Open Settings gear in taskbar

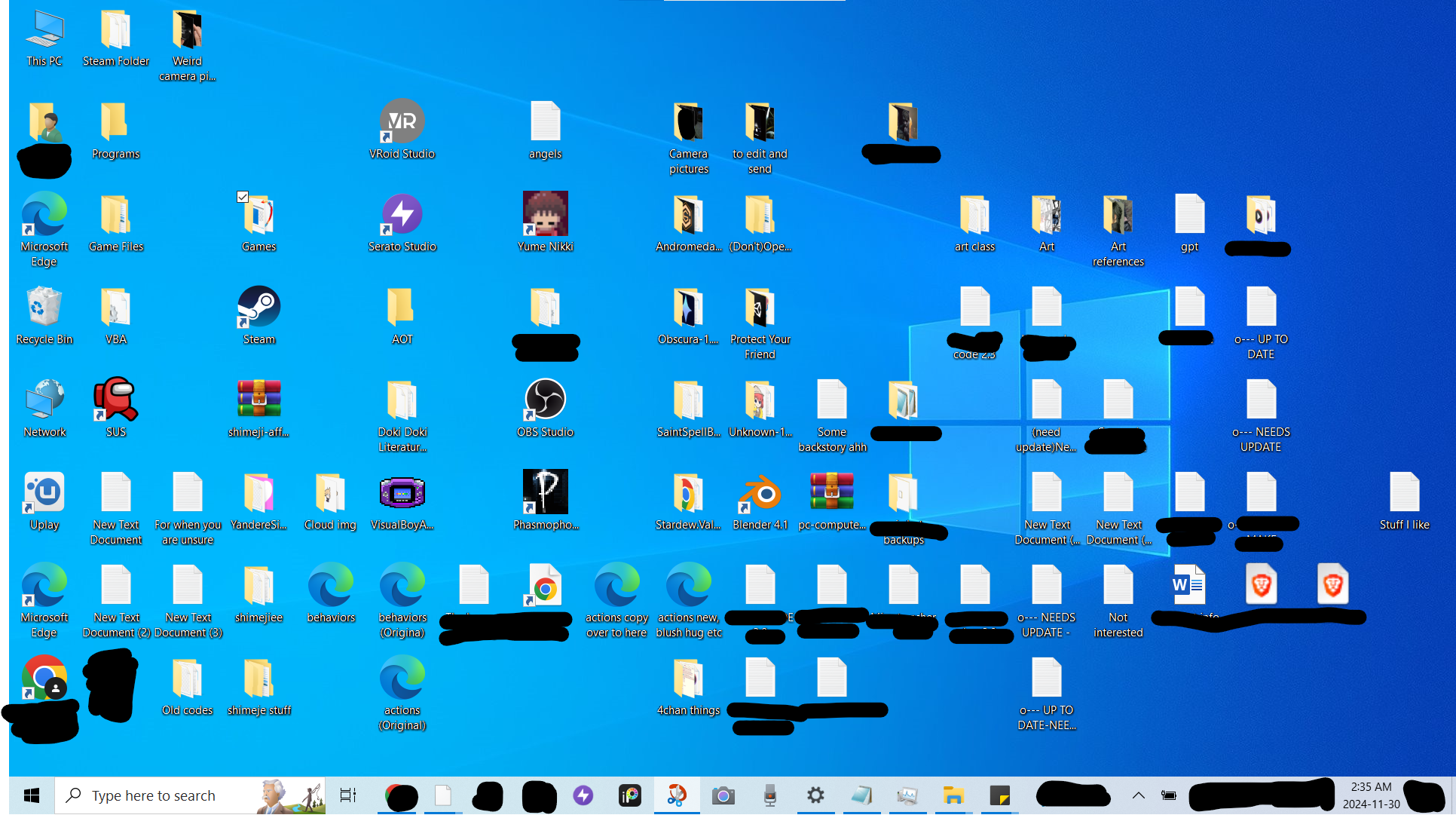click(x=815, y=795)
